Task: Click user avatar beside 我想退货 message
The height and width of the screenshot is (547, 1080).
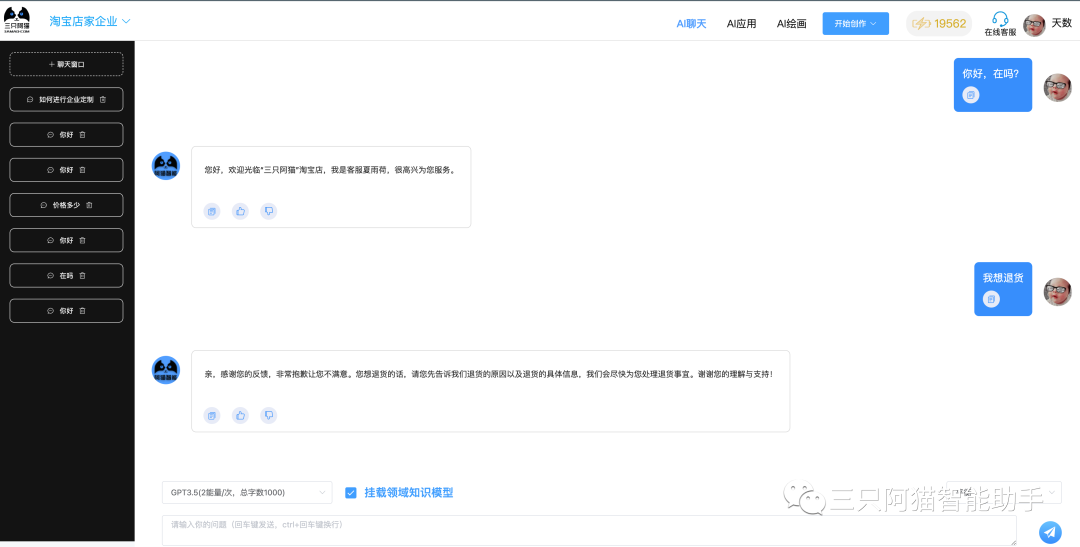Action: [1057, 292]
